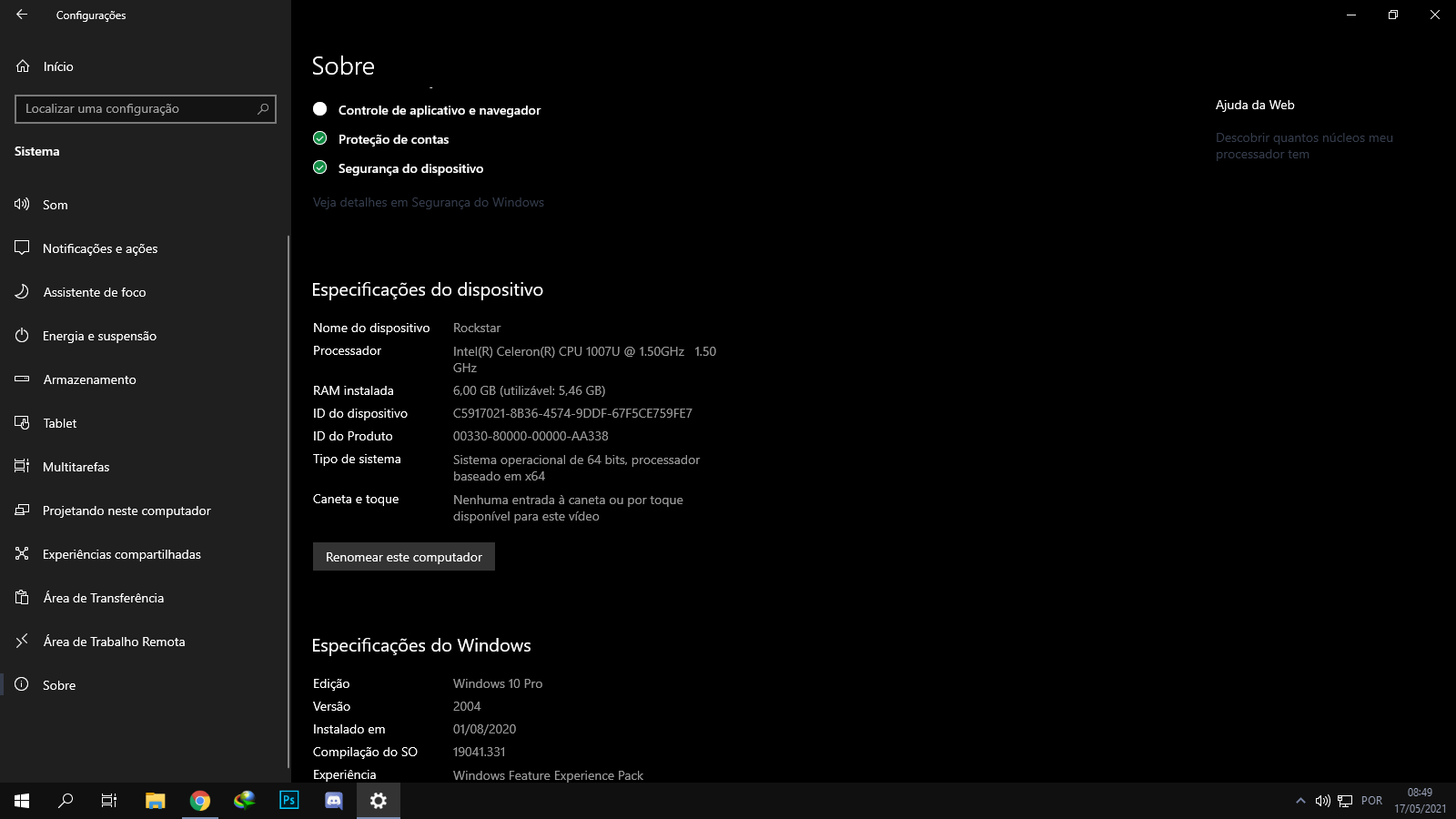The image size is (1456, 819).
Task: Open Task View in taskbar
Action: pos(109,801)
